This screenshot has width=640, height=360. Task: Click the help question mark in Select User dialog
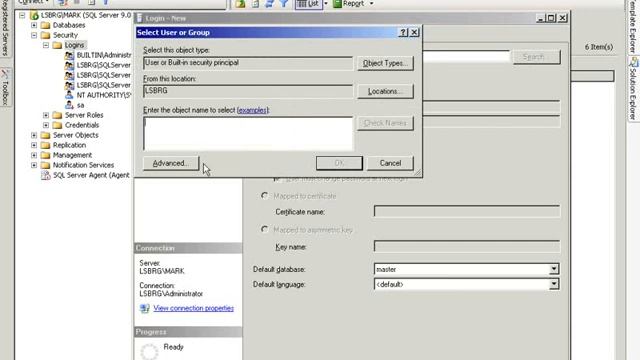coord(403,32)
